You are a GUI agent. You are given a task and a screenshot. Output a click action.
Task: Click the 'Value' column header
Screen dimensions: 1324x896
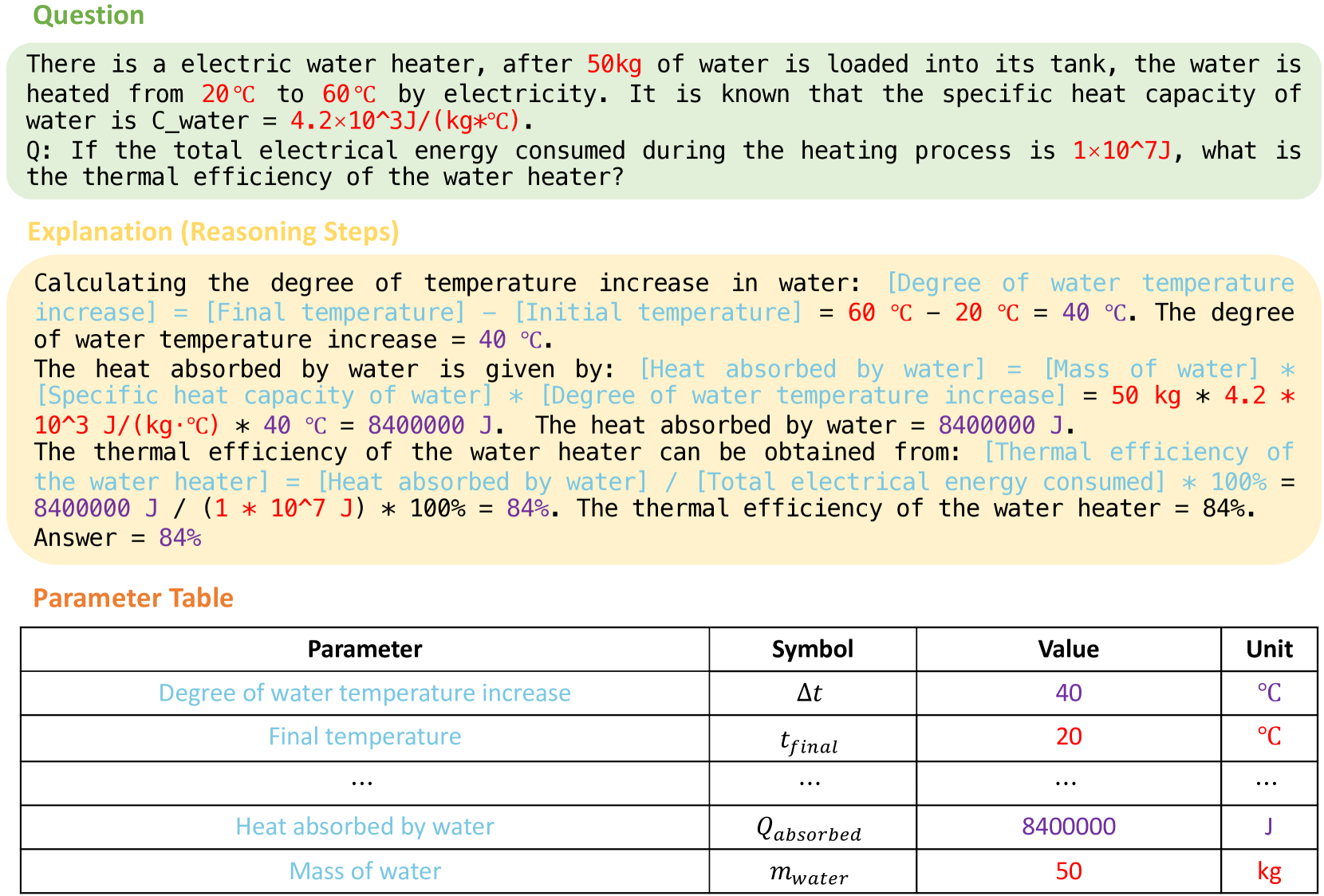[x=1069, y=649]
